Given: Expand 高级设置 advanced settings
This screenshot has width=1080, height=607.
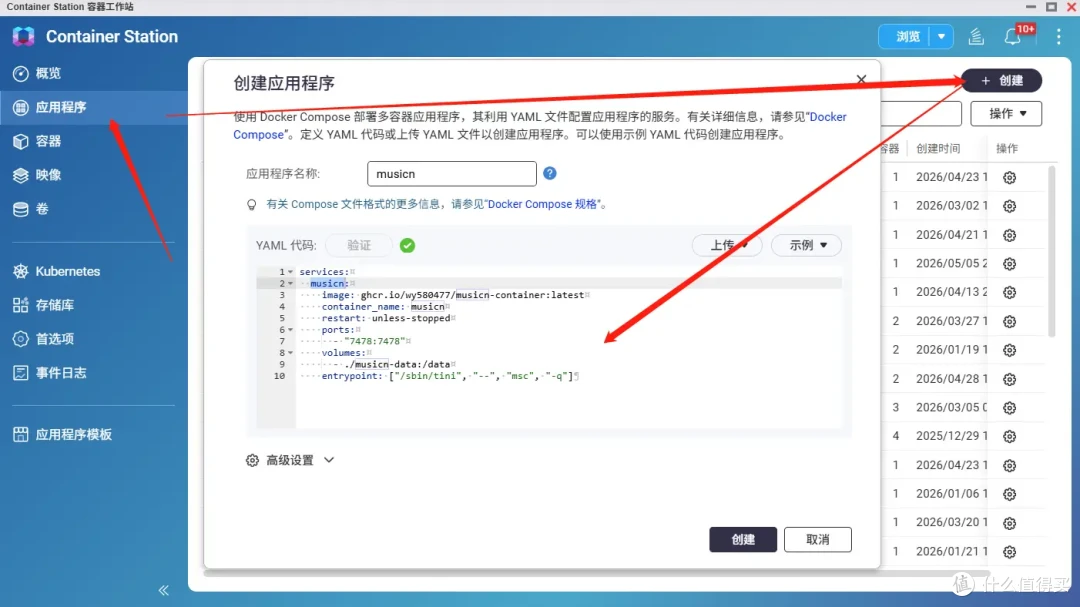Looking at the screenshot, I should [290, 460].
